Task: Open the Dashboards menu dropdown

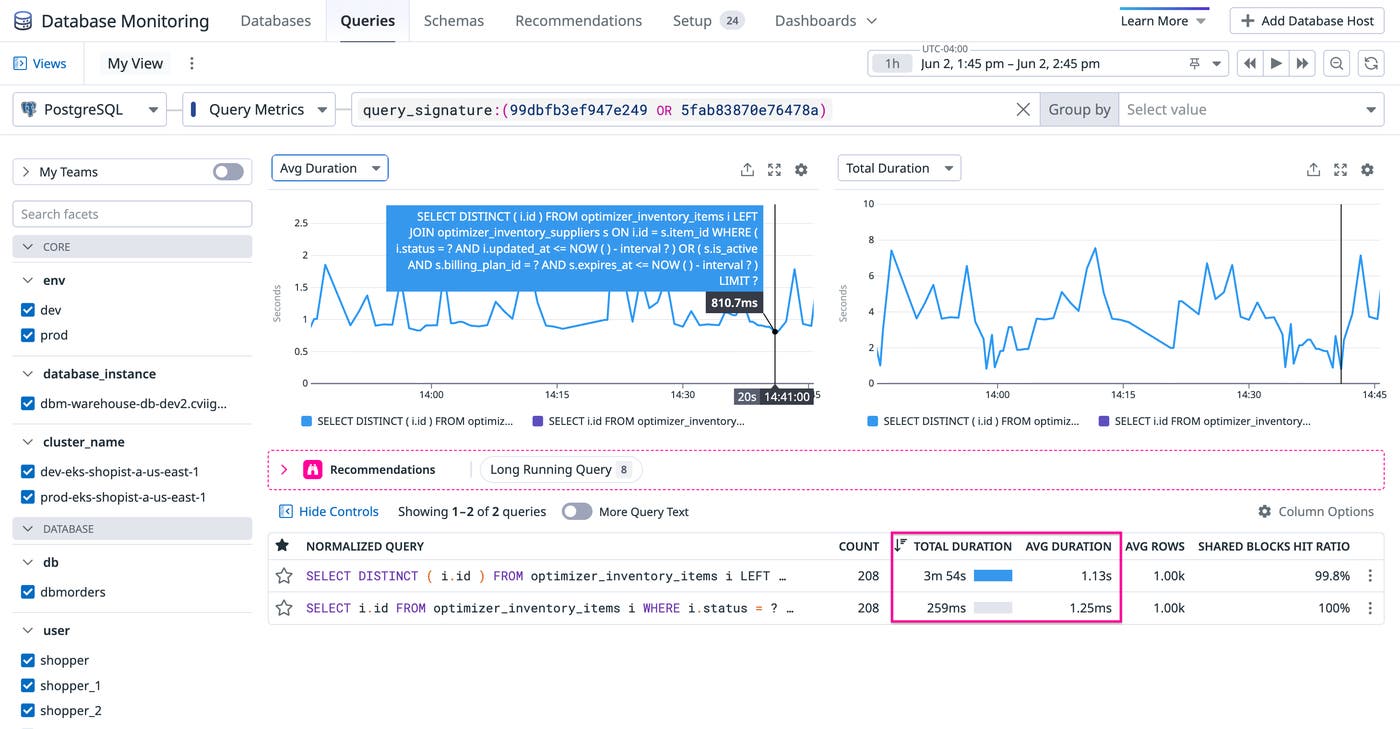Action: 826,21
